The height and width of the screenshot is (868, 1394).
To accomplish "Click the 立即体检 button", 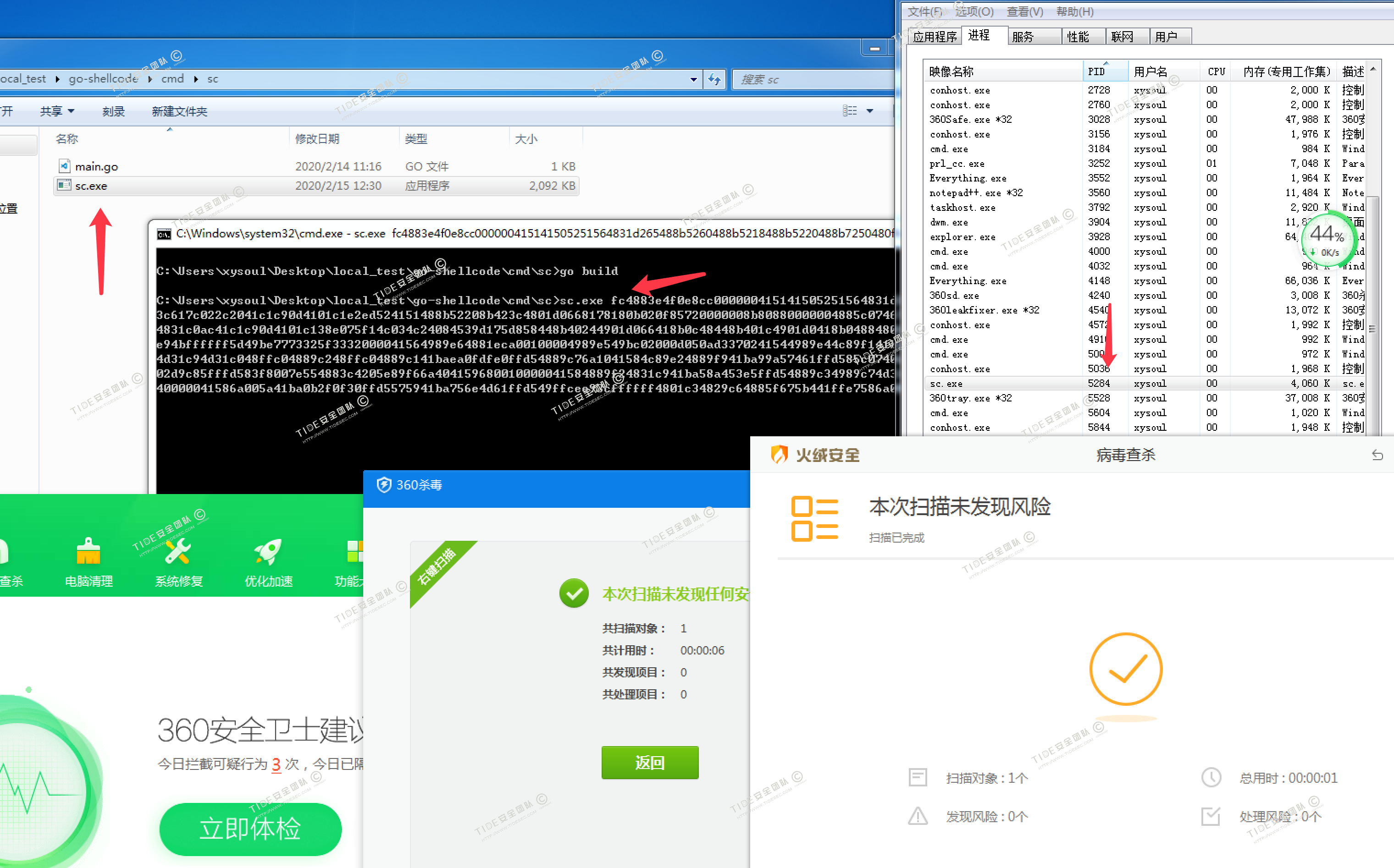I will point(250,829).
